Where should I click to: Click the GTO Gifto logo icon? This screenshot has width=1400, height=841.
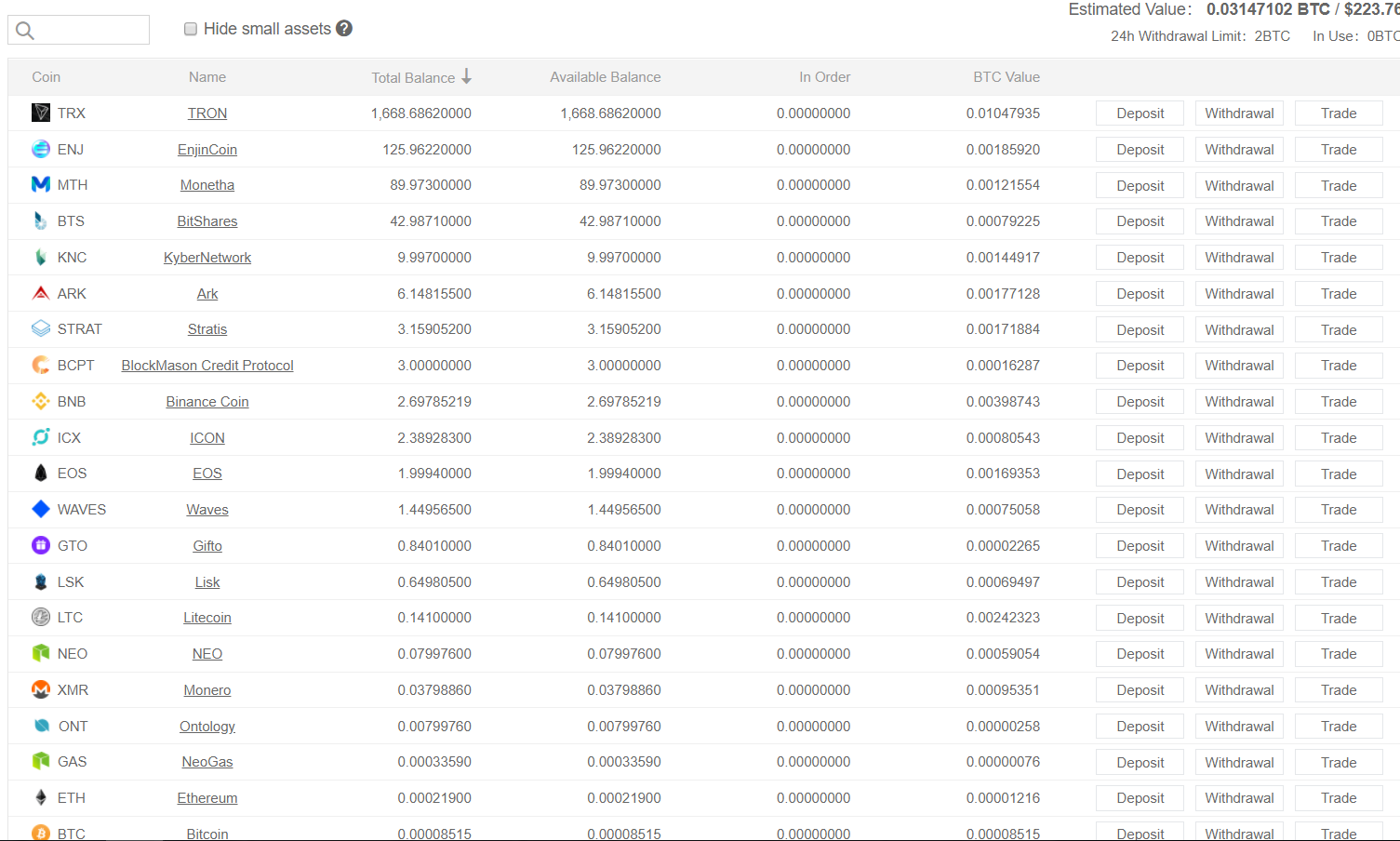pos(41,545)
